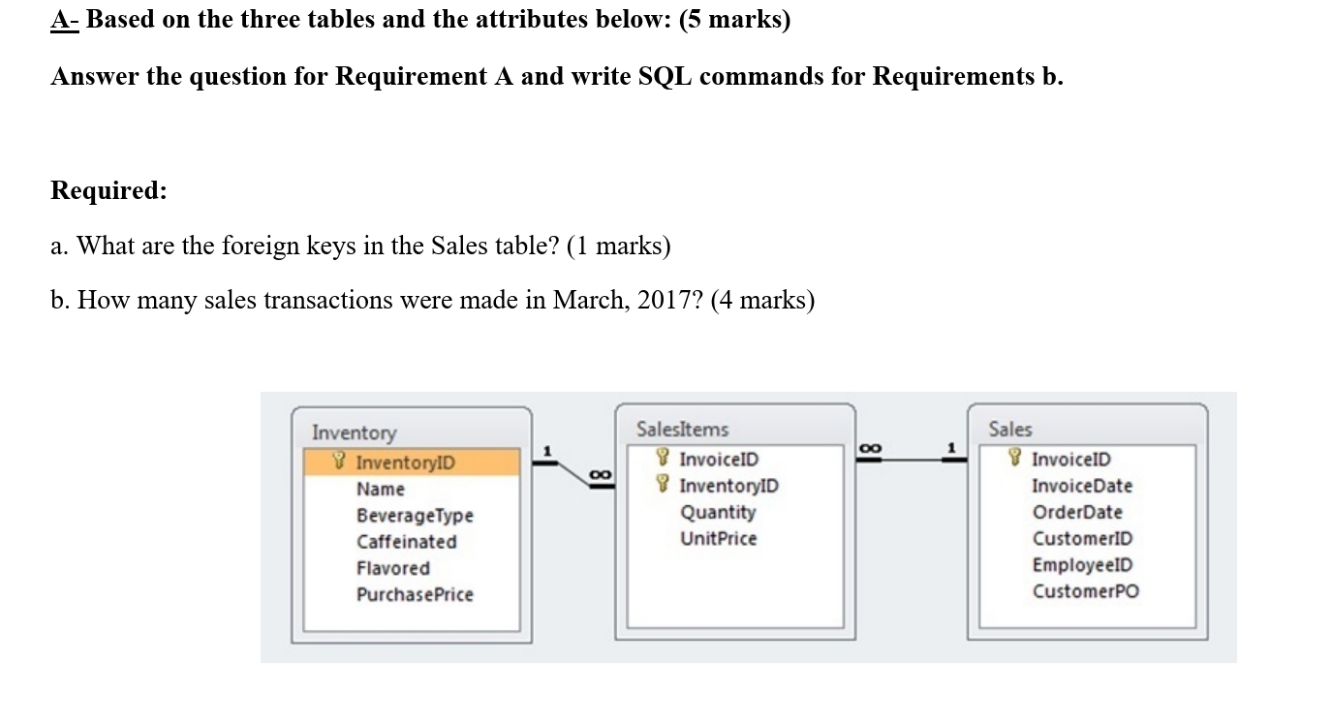Image resolution: width=1344 pixels, height=721 pixels.
Task: Click the key icon next to InvoiceID in SalesItems
Action: coord(662,460)
